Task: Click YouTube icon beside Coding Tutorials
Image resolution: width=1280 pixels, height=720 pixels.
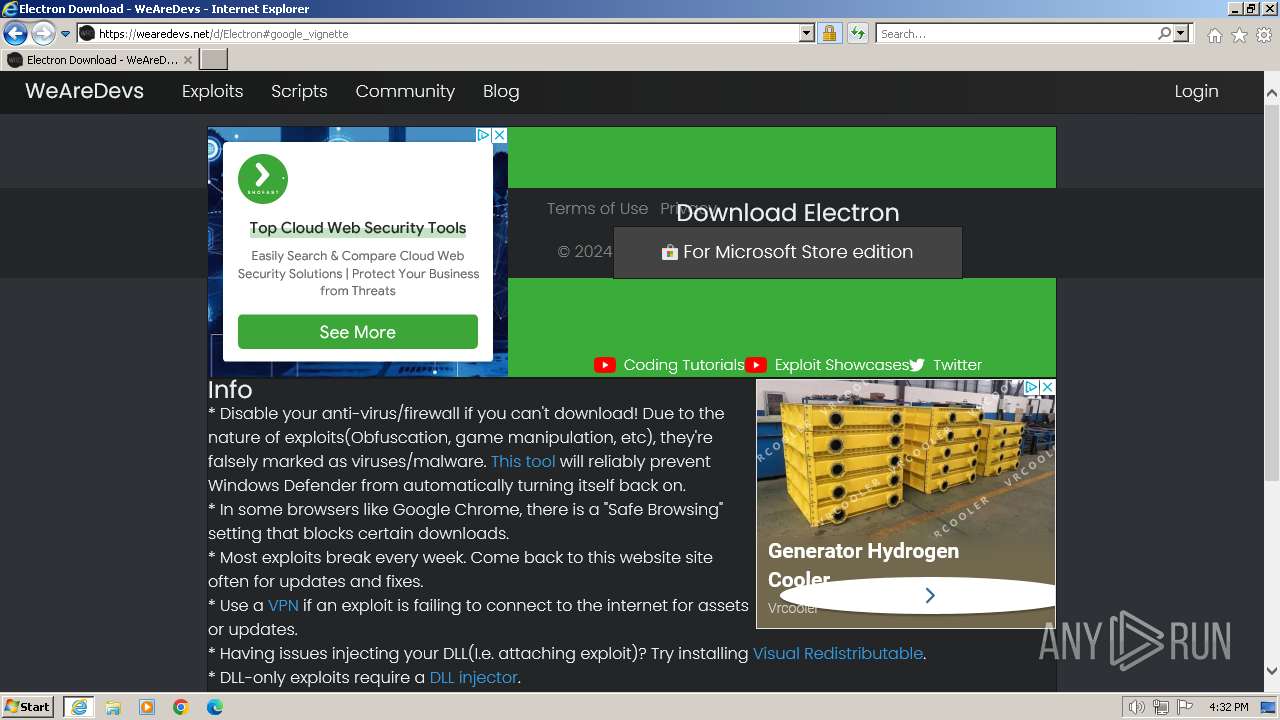Action: (x=604, y=365)
